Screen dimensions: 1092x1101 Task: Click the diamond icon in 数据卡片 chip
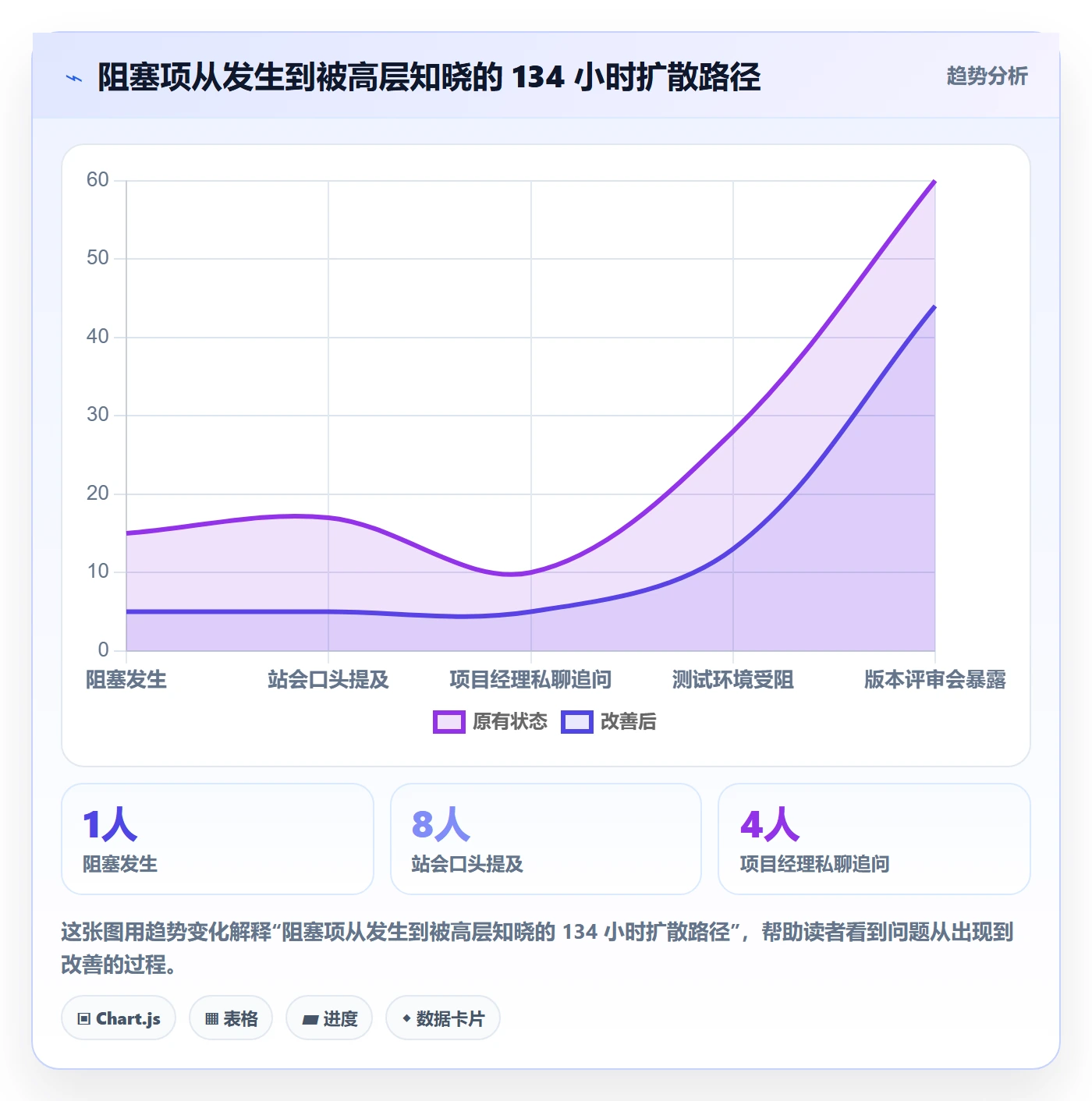tap(406, 1018)
